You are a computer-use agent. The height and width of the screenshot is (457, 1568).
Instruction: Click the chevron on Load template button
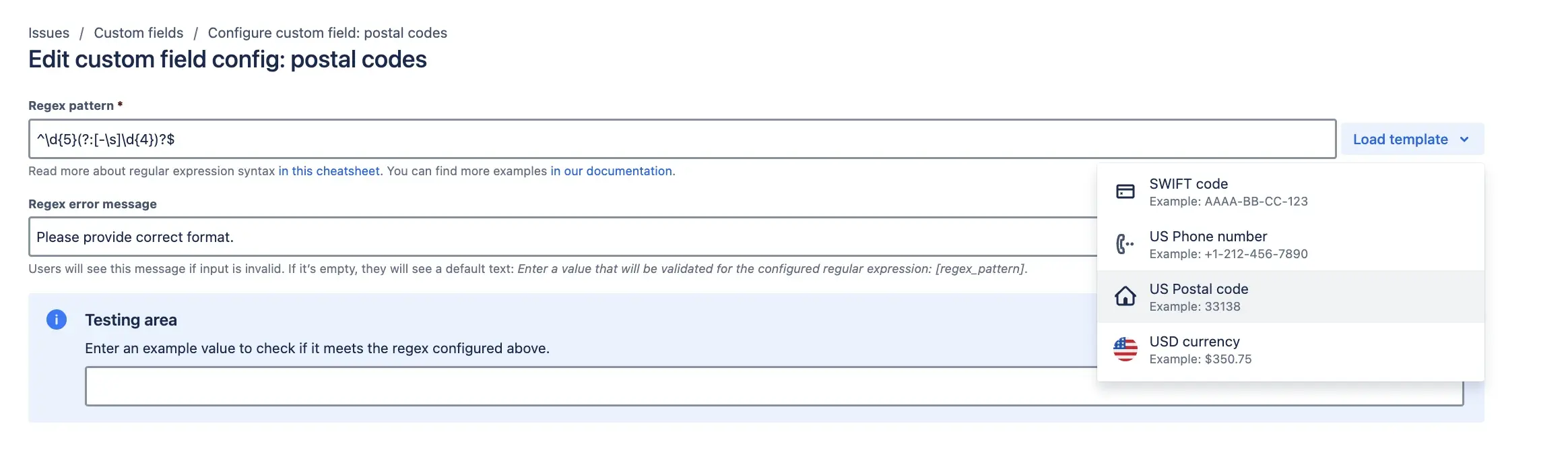(1463, 139)
